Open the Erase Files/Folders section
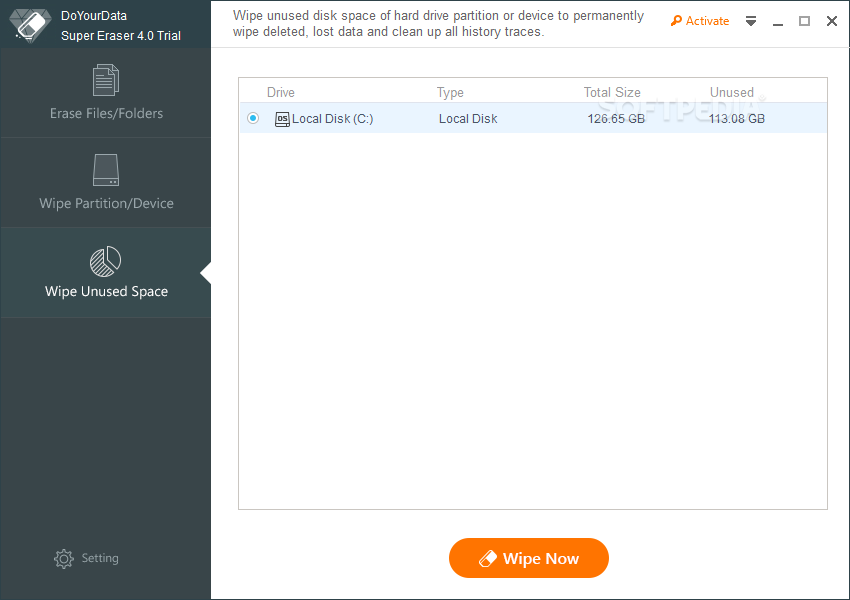The height and width of the screenshot is (600, 850). coord(106,93)
